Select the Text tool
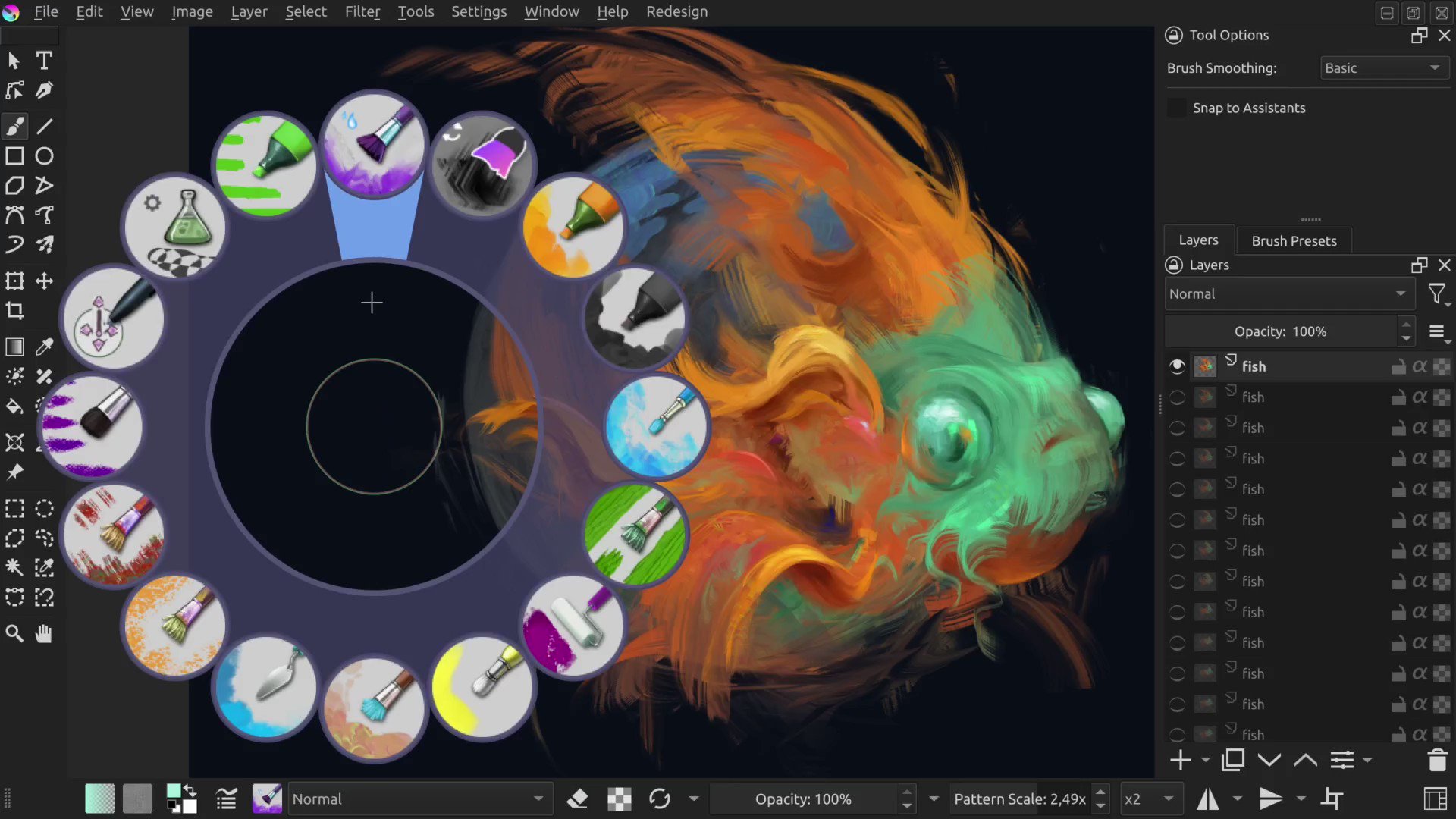The width and height of the screenshot is (1456, 819). click(x=43, y=61)
